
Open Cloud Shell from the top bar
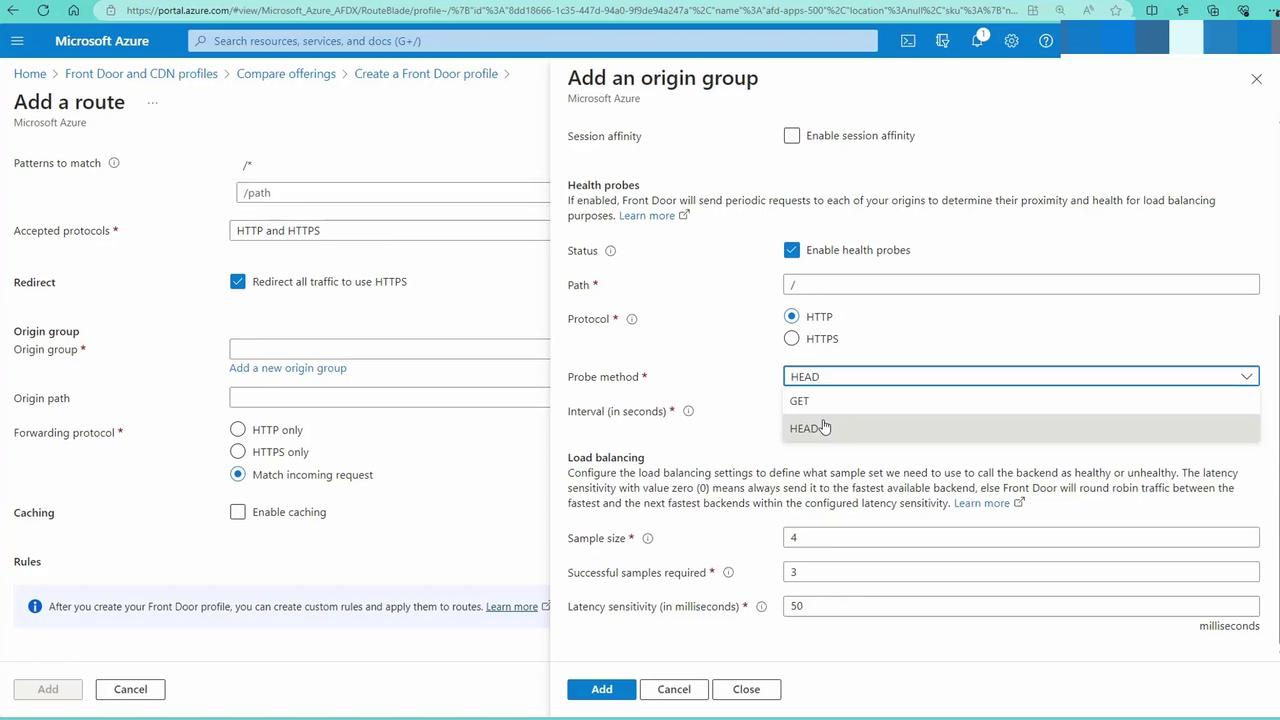pyautogui.click(x=908, y=41)
